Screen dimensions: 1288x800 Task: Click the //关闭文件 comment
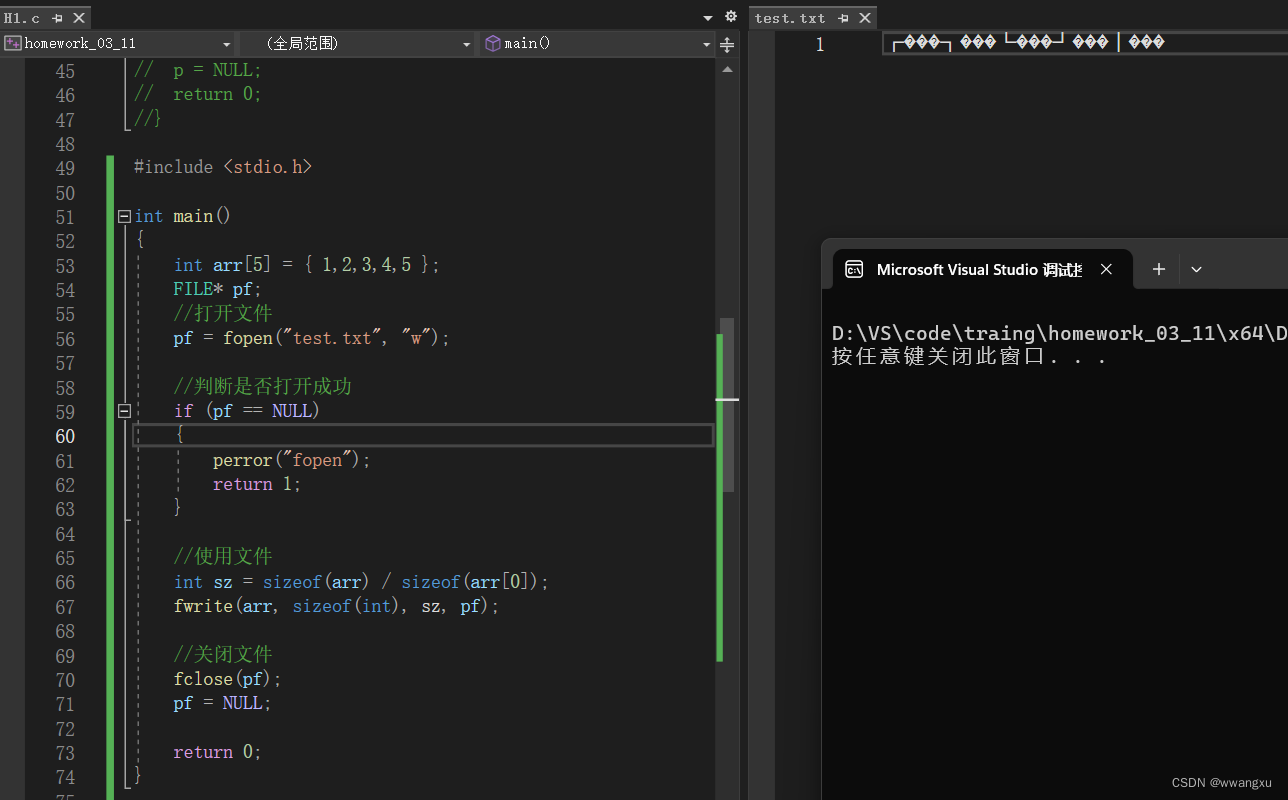click(223, 654)
